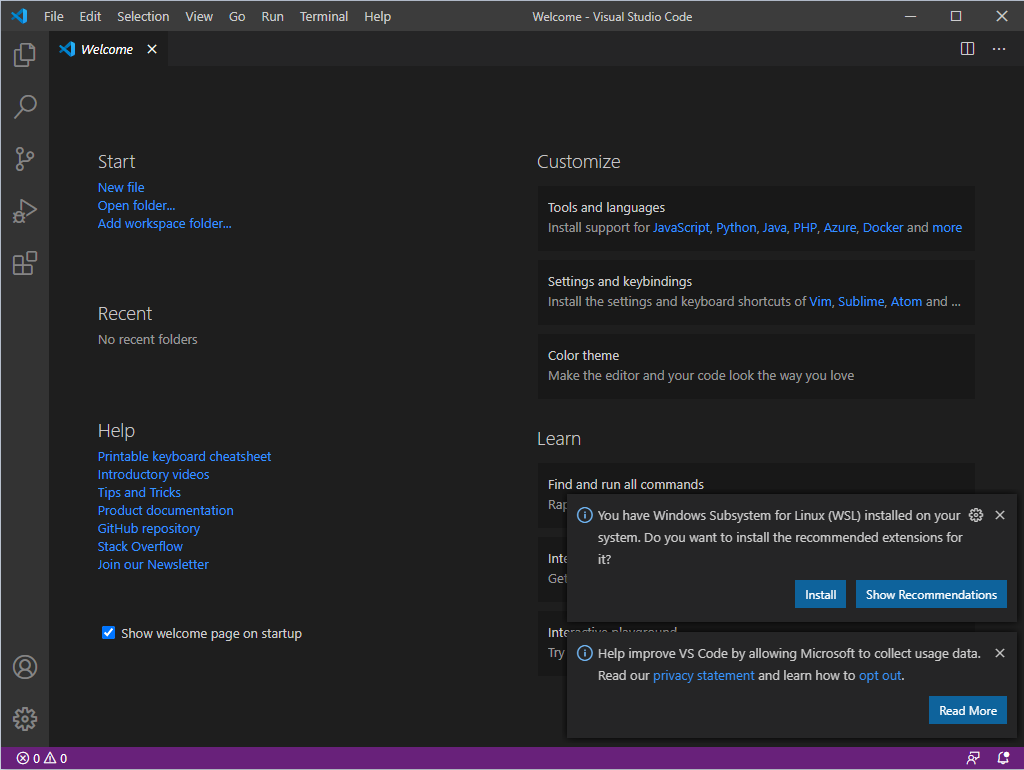Screen dimensions: 1024x770
Task: Open the privacy statement link
Action: (703, 675)
